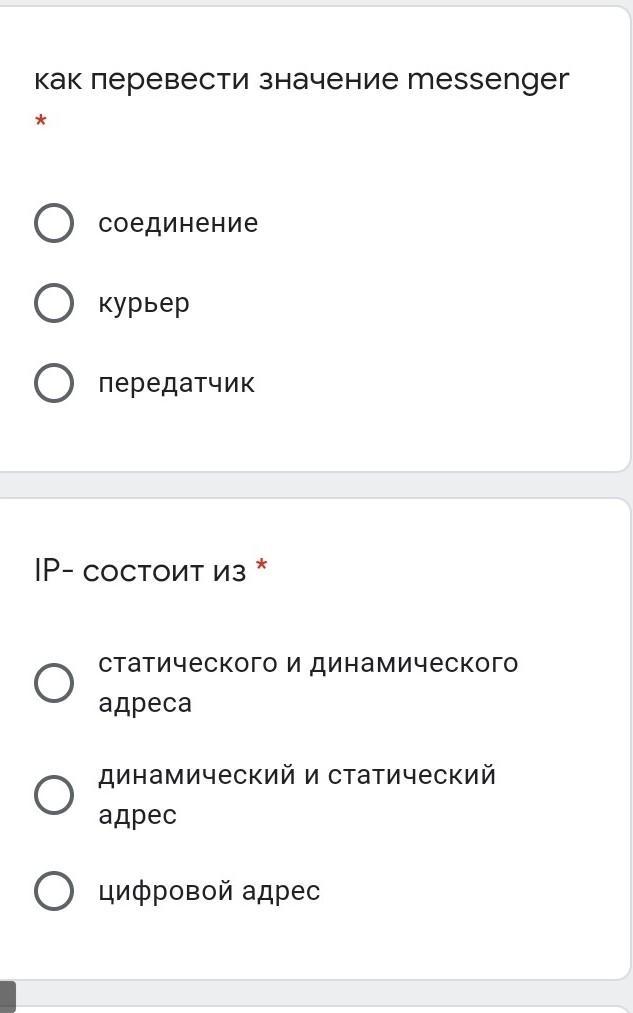Viewport: 633px width, 1013px height.
Task: Click the IP- состоит из question title
Action: [x=140, y=571]
